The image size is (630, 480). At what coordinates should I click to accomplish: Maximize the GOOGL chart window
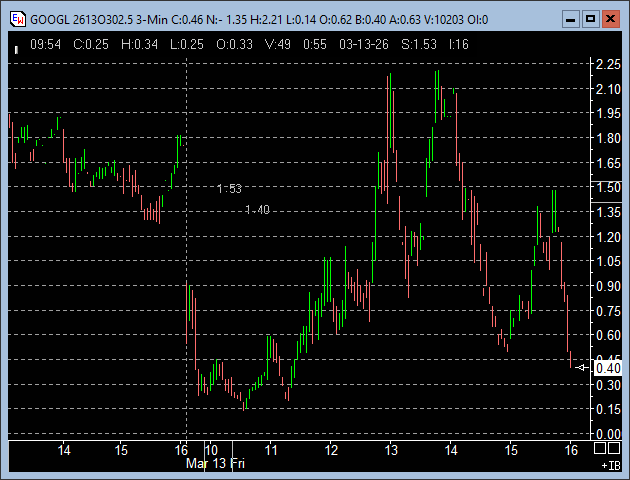[590, 18]
